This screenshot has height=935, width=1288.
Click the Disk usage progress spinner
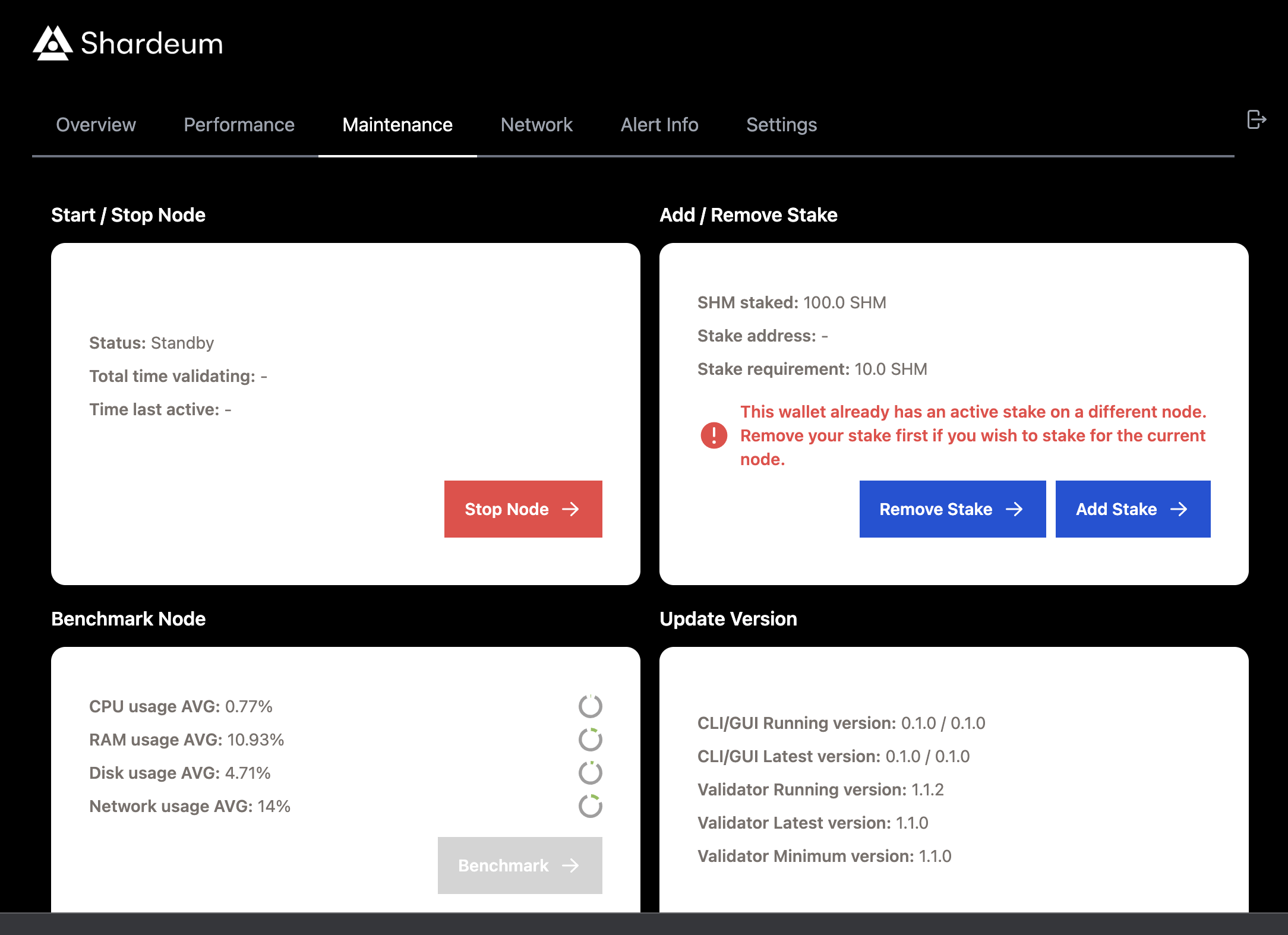click(x=590, y=773)
